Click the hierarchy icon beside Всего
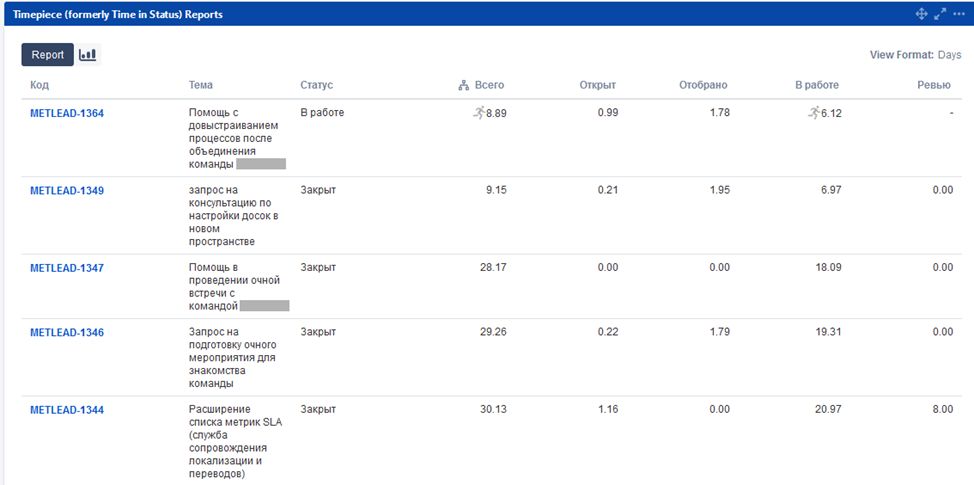 [x=464, y=86]
